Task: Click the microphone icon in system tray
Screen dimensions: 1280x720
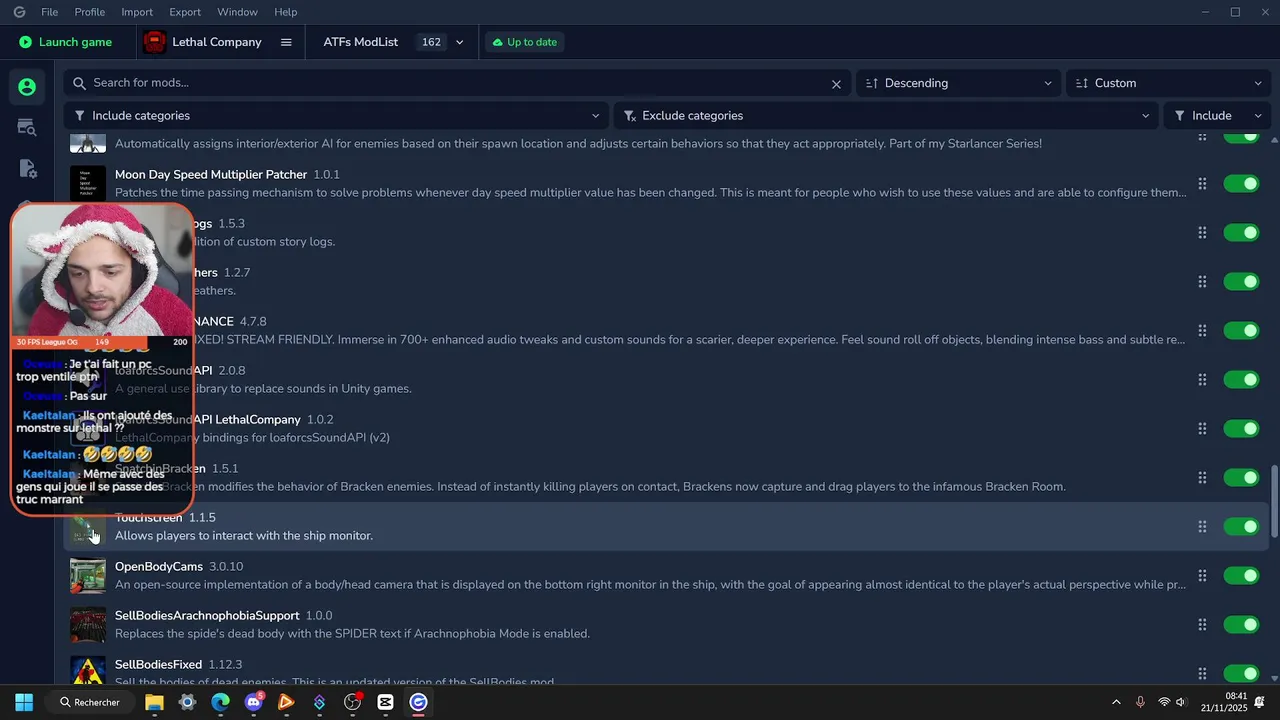Action: click(x=1141, y=702)
